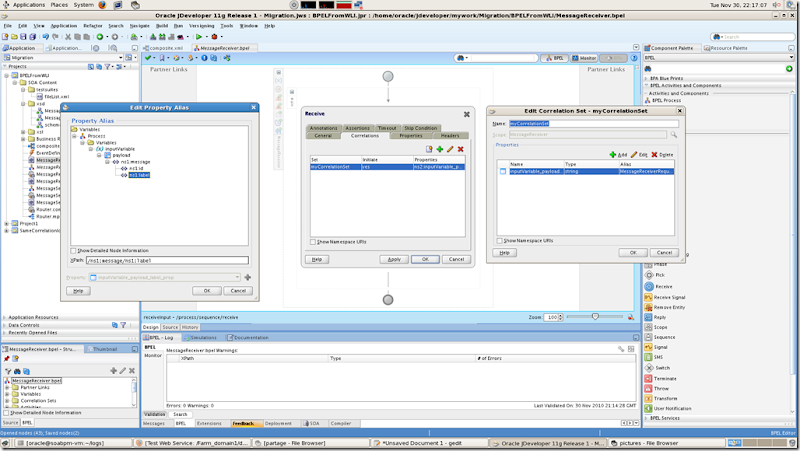This screenshot has width=800, height=451.
Task: Click the red pin icon in Structure panel
Action: click(x=7, y=359)
